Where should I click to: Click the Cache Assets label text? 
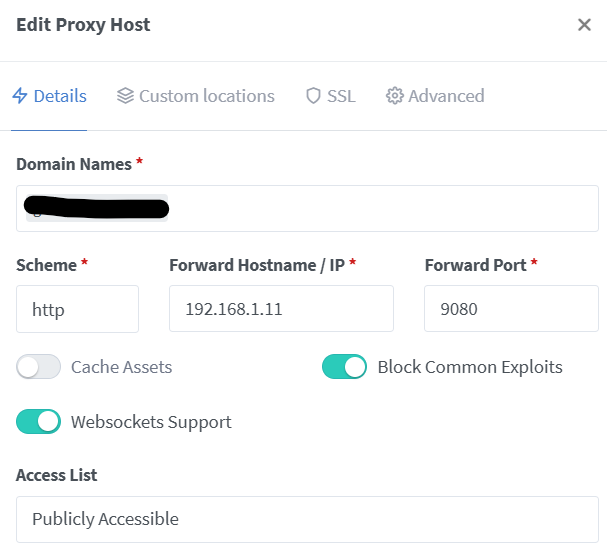(121, 367)
